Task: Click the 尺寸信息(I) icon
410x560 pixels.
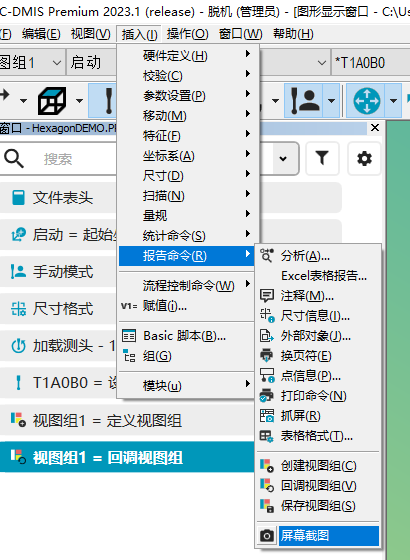Action: tap(267, 316)
